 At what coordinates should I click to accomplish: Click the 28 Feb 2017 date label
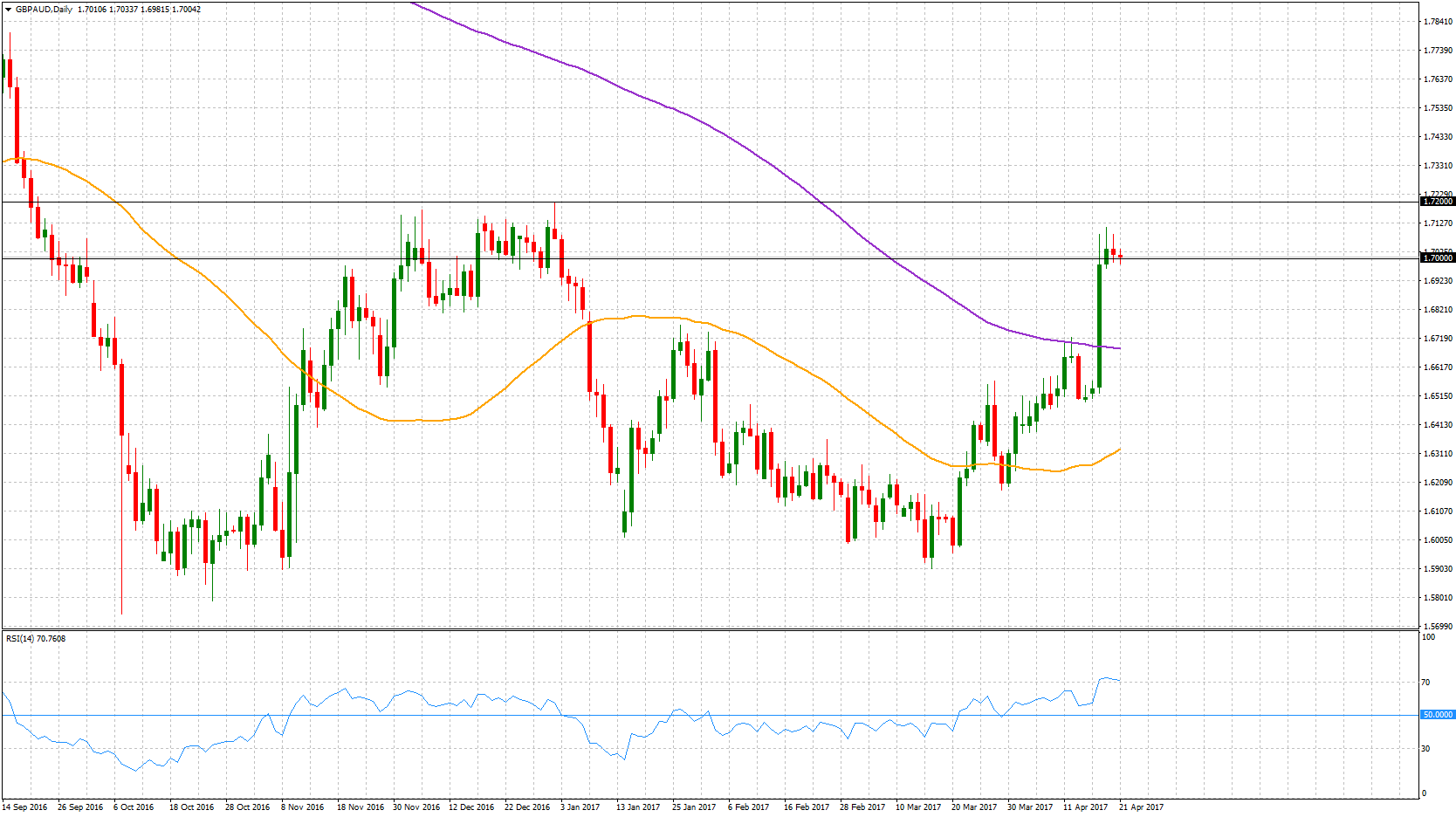click(x=862, y=807)
